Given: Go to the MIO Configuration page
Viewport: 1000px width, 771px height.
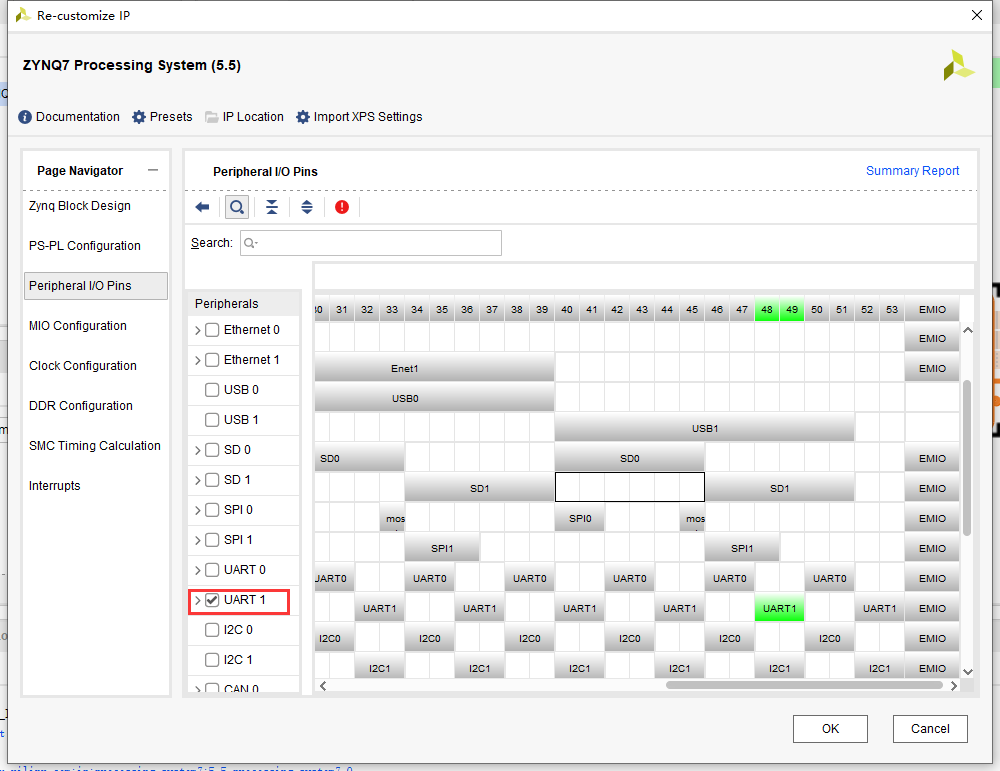Looking at the screenshot, I should [x=78, y=326].
